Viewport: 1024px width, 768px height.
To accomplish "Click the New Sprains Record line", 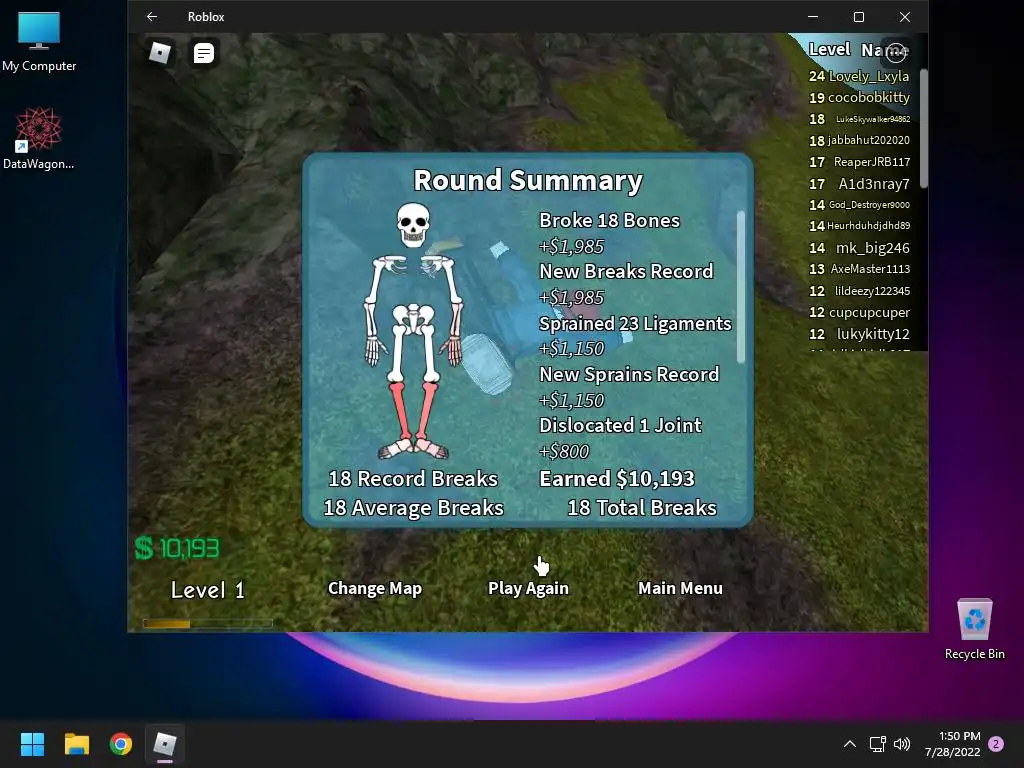I will 629,374.
